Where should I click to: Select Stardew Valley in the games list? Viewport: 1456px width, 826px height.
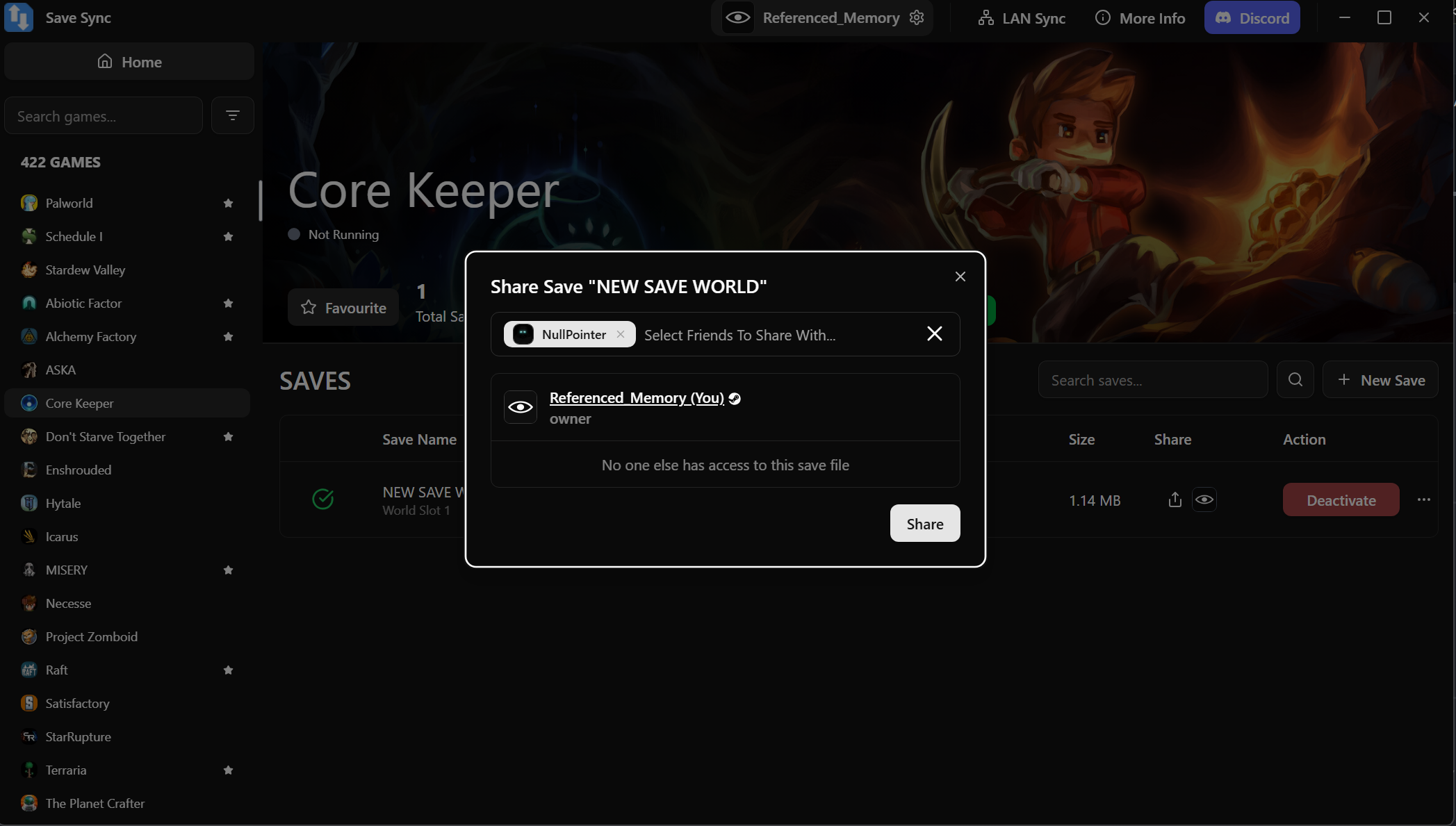[x=127, y=270]
